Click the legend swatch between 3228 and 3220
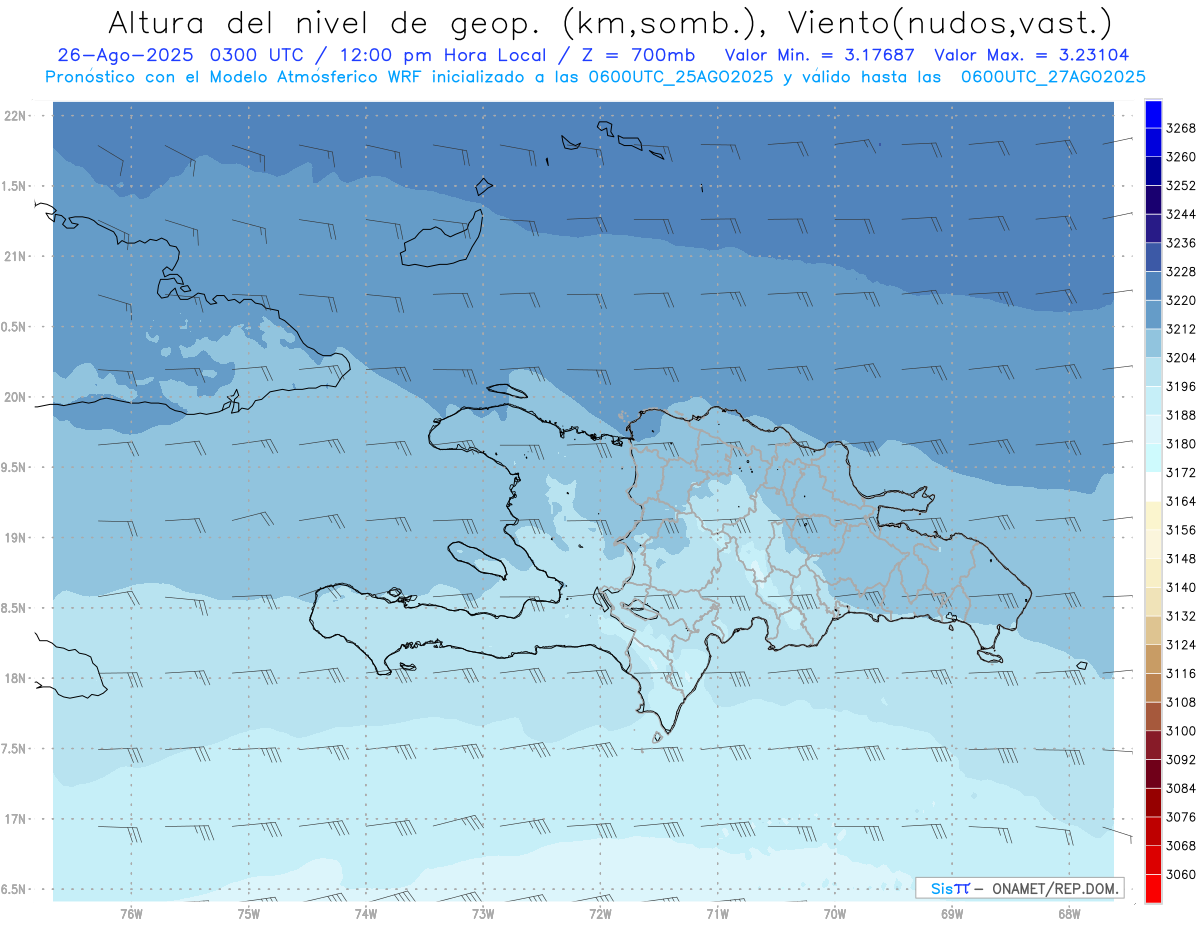 tap(1153, 286)
